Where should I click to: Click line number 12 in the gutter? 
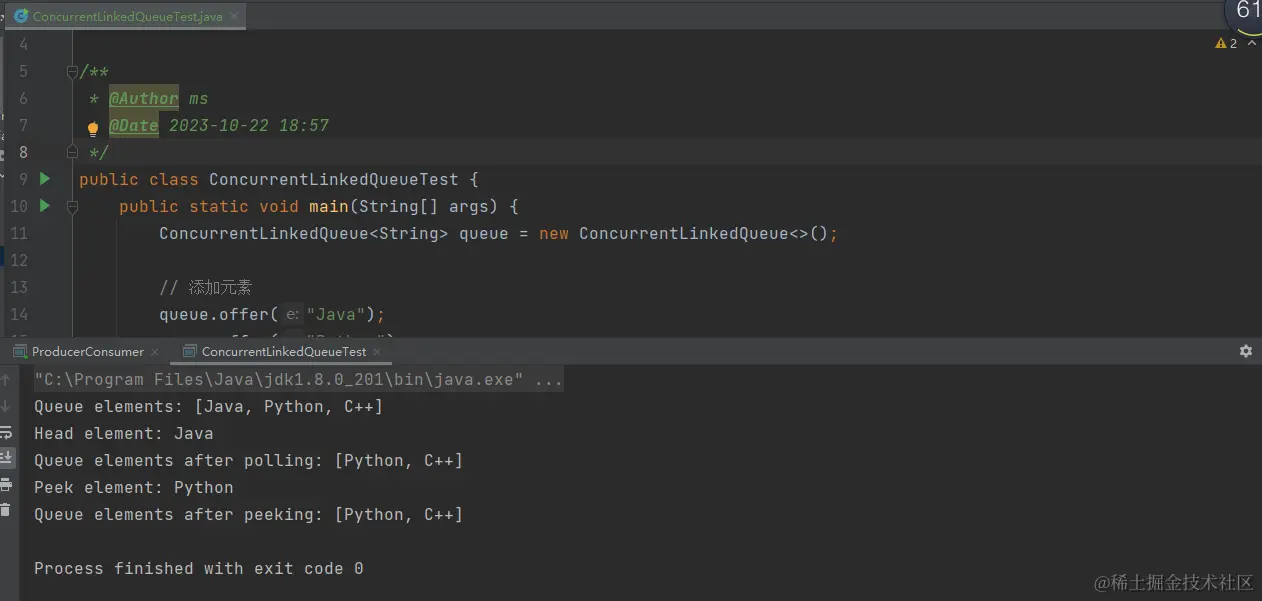click(x=19, y=260)
